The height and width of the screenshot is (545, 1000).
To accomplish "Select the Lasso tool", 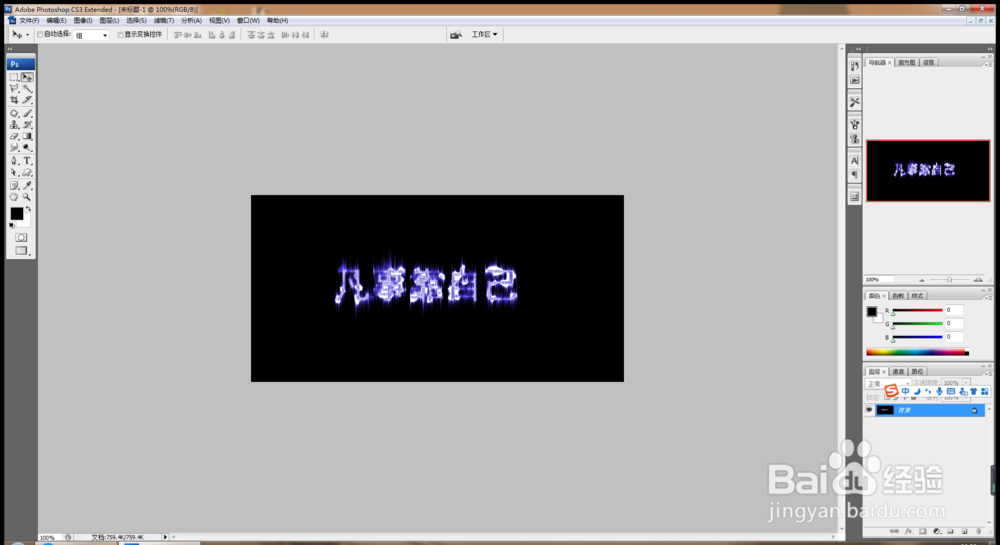I will click(x=14, y=89).
